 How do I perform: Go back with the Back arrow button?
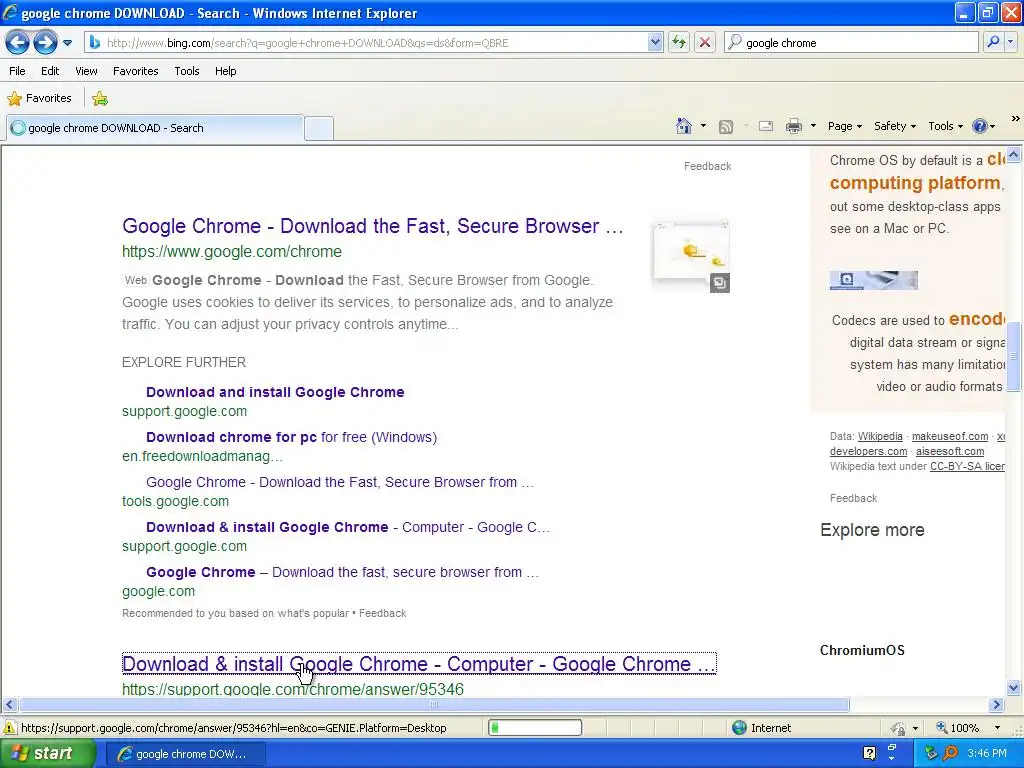[x=18, y=43]
